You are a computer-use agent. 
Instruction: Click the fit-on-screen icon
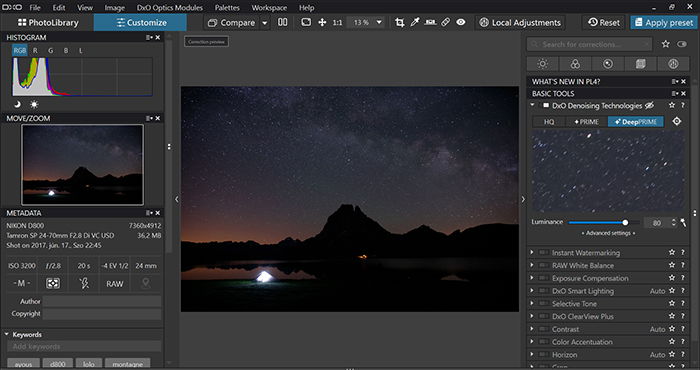tap(306, 22)
